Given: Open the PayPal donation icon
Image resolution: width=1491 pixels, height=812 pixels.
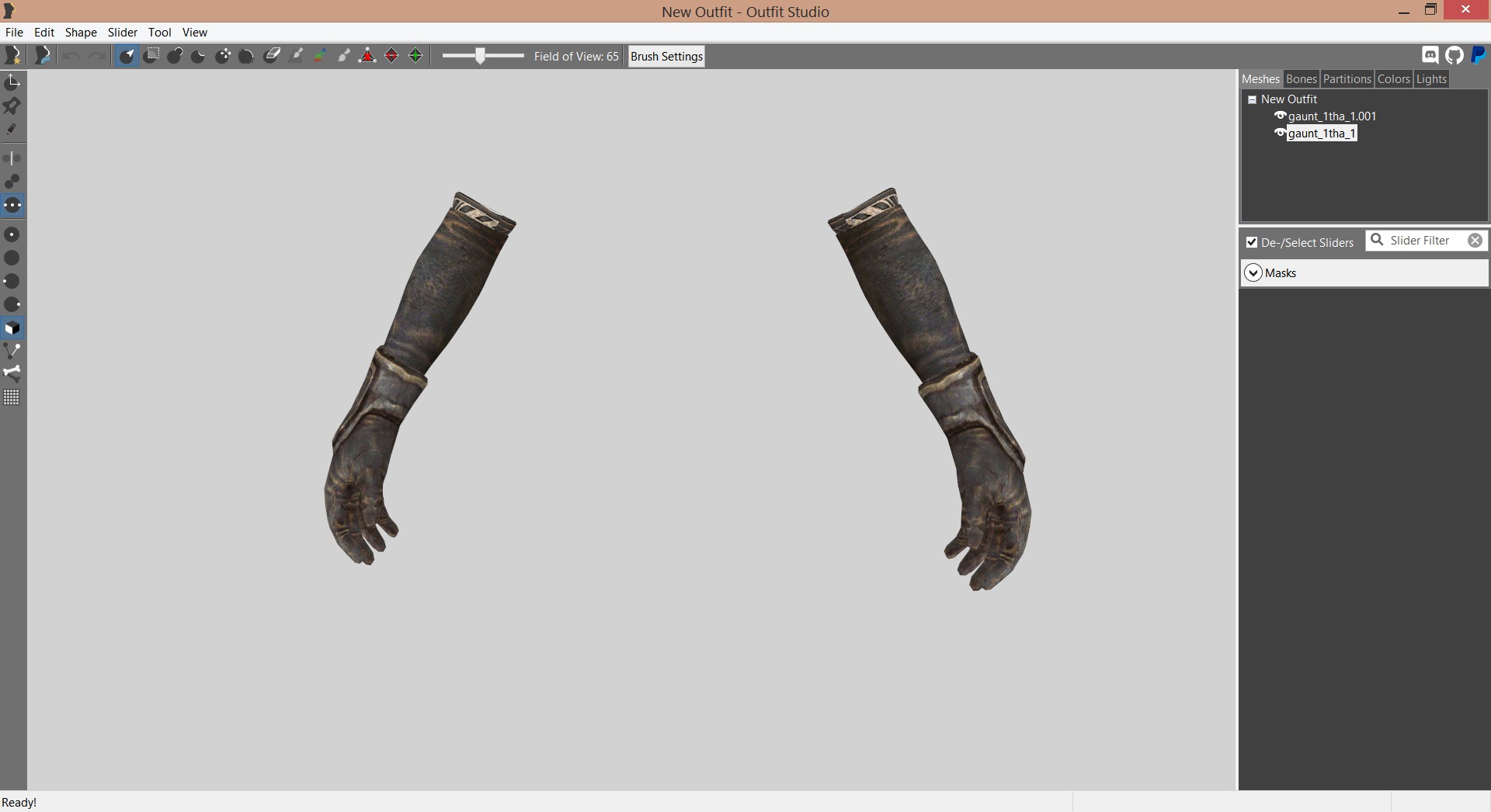Looking at the screenshot, I should click(x=1478, y=55).
